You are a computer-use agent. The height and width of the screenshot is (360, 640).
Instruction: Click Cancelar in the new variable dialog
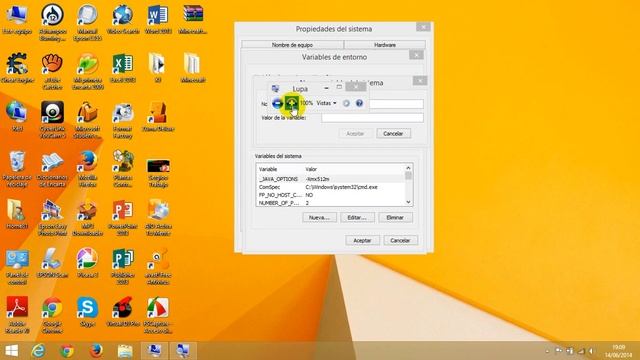pos(393,133)
